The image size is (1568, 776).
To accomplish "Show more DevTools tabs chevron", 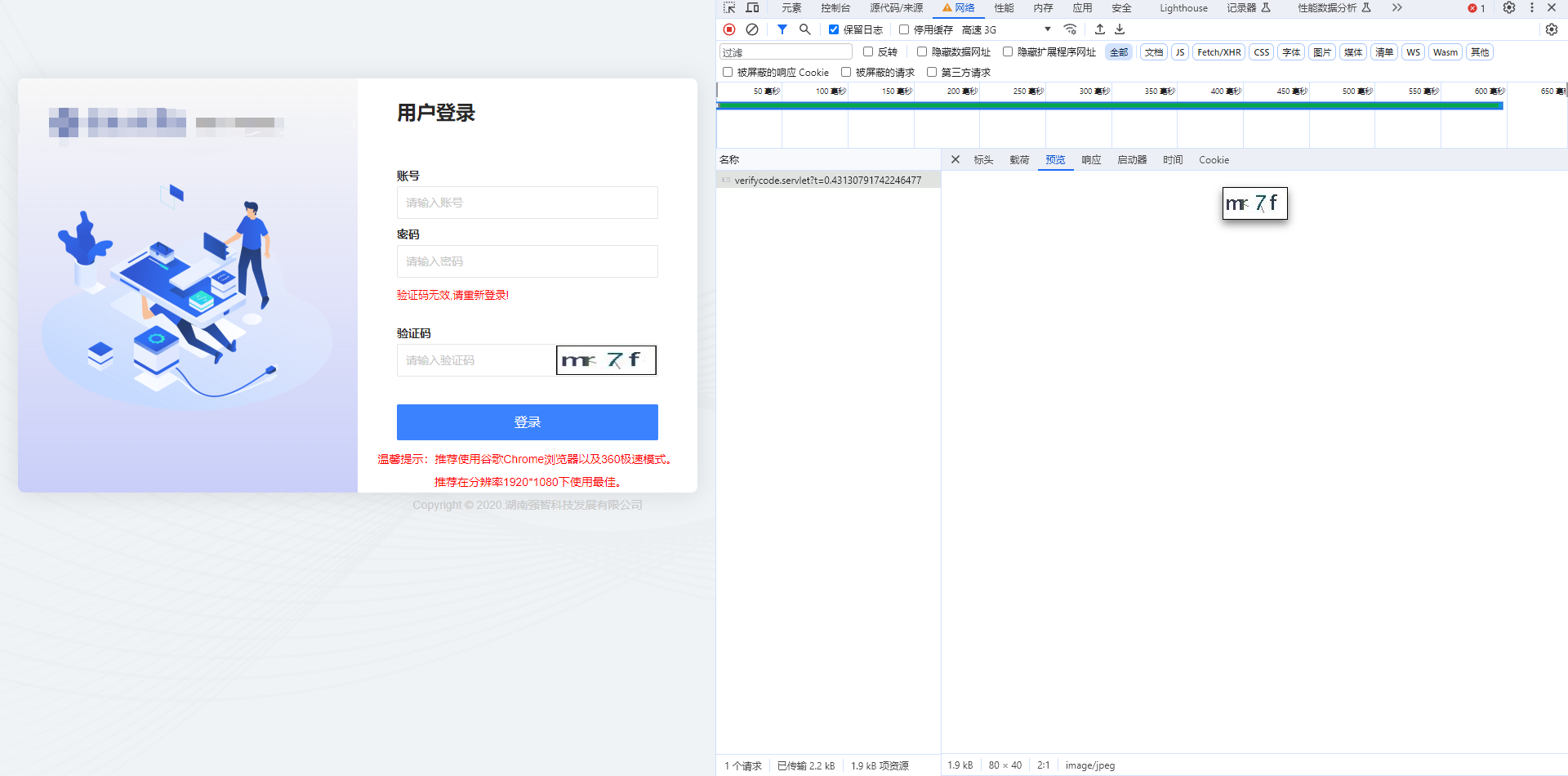I will 1397,8.
